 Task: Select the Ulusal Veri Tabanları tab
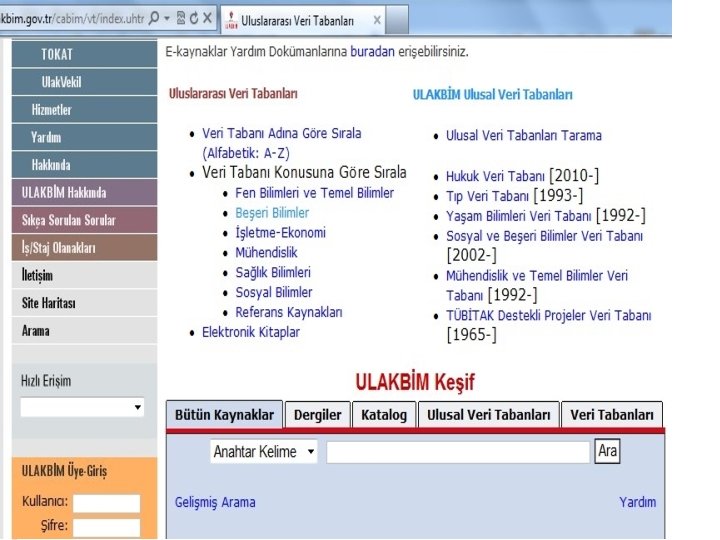pos(489,415)
